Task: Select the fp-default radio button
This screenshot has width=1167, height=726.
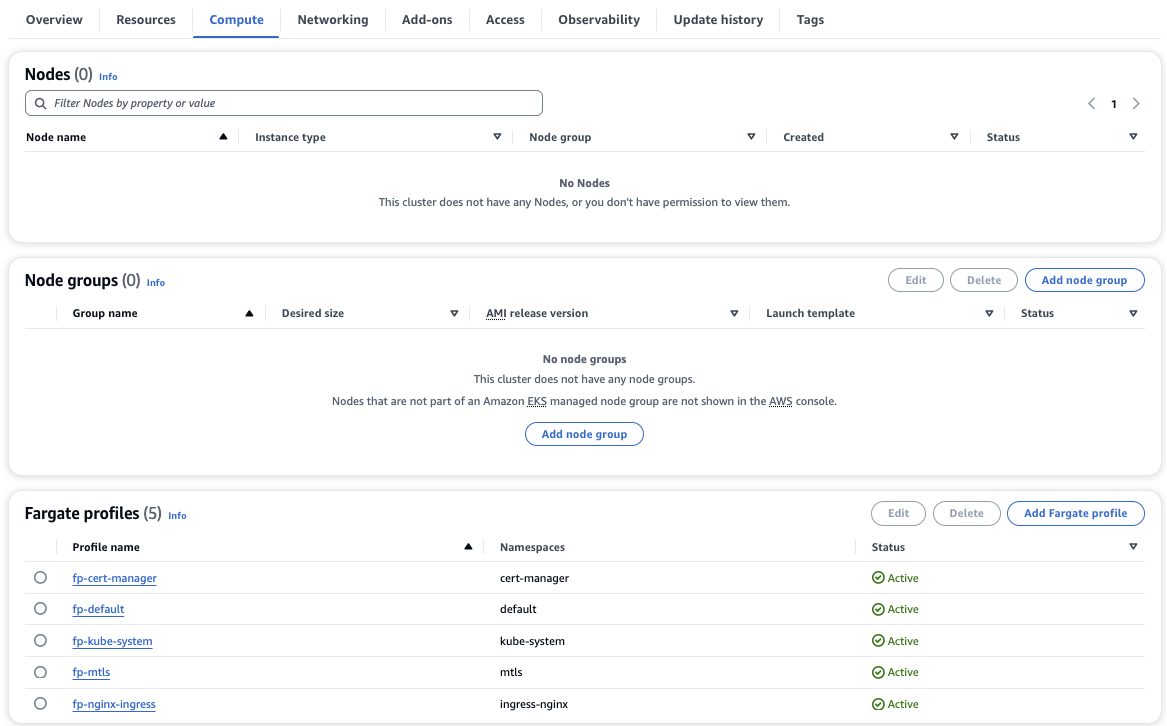Action: [x=40, y=608]
